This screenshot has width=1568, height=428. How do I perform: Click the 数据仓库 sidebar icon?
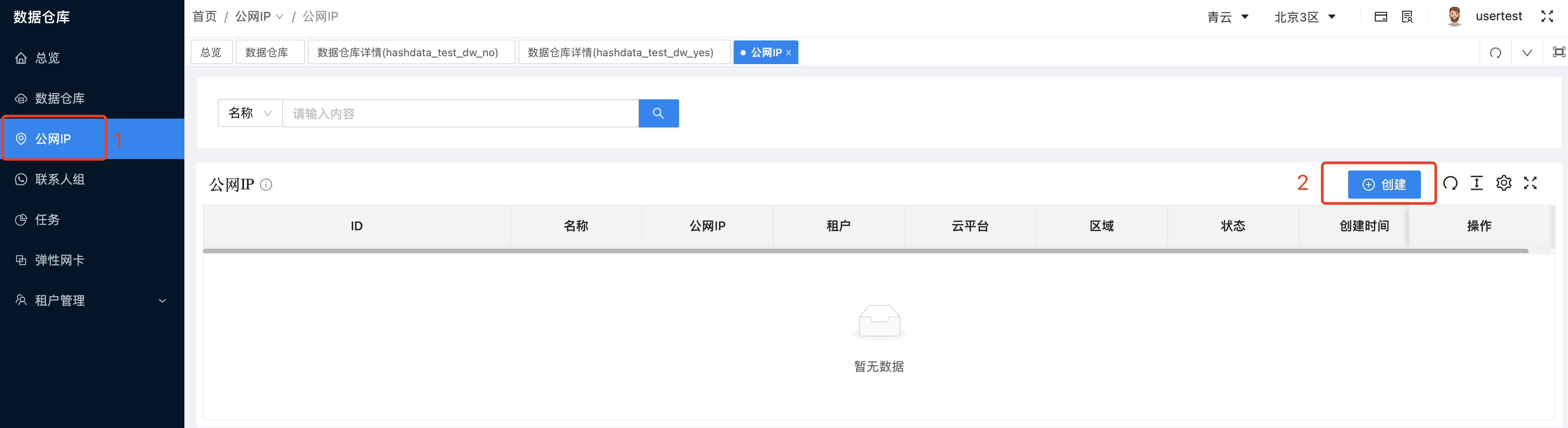tap(22, 98)
